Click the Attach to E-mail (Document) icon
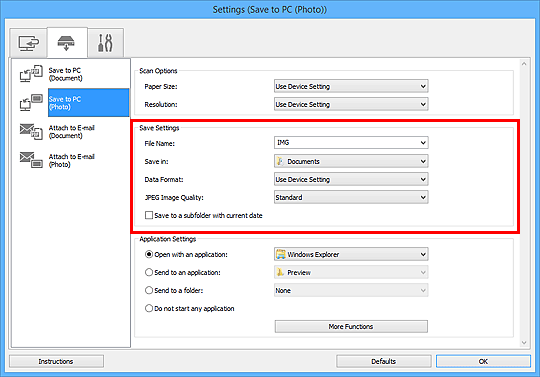 pyautogui.click(x=31, y=132)
